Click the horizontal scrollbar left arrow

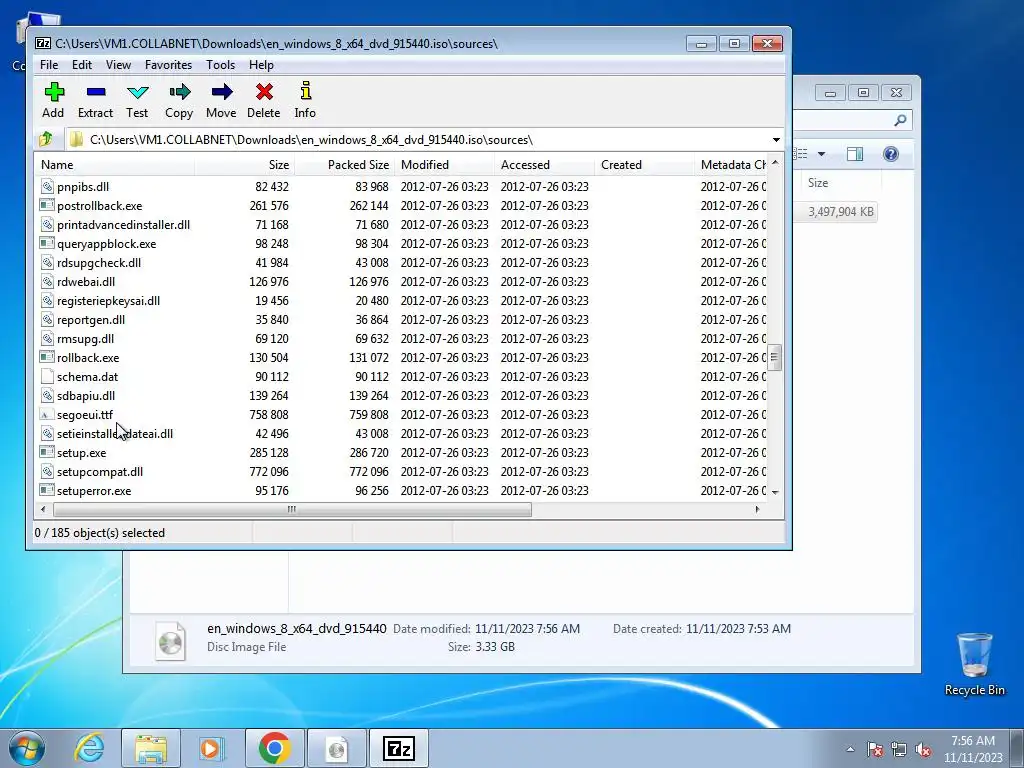(x=43, y=509)
